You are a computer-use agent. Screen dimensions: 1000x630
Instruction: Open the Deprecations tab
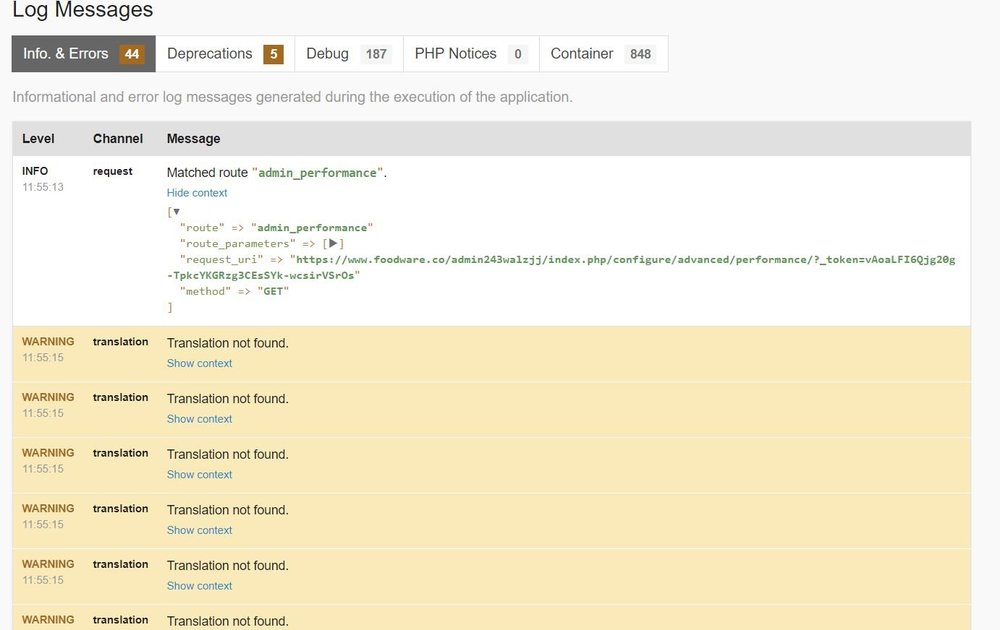(224, 54)
